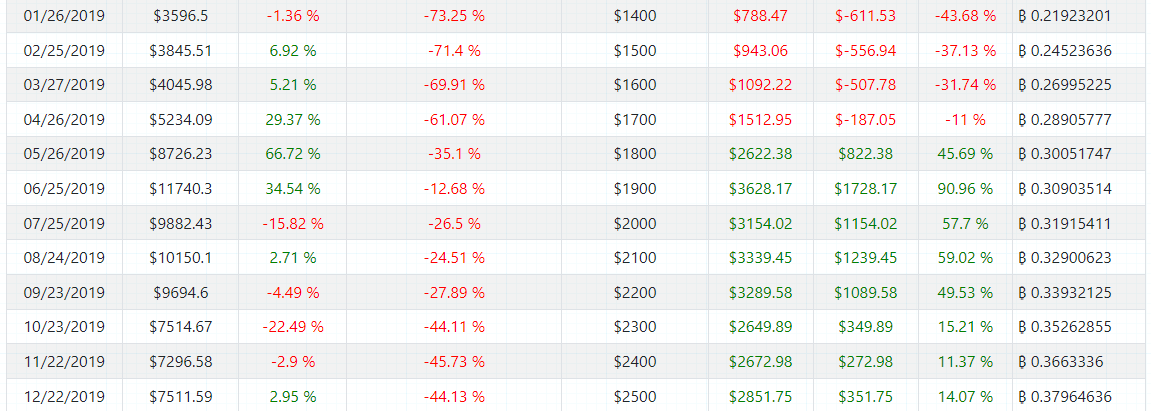The width and height of the screenshot is (1151, 411).
Task: Click the $-556.94 loss value
Action: pos(865,51)
